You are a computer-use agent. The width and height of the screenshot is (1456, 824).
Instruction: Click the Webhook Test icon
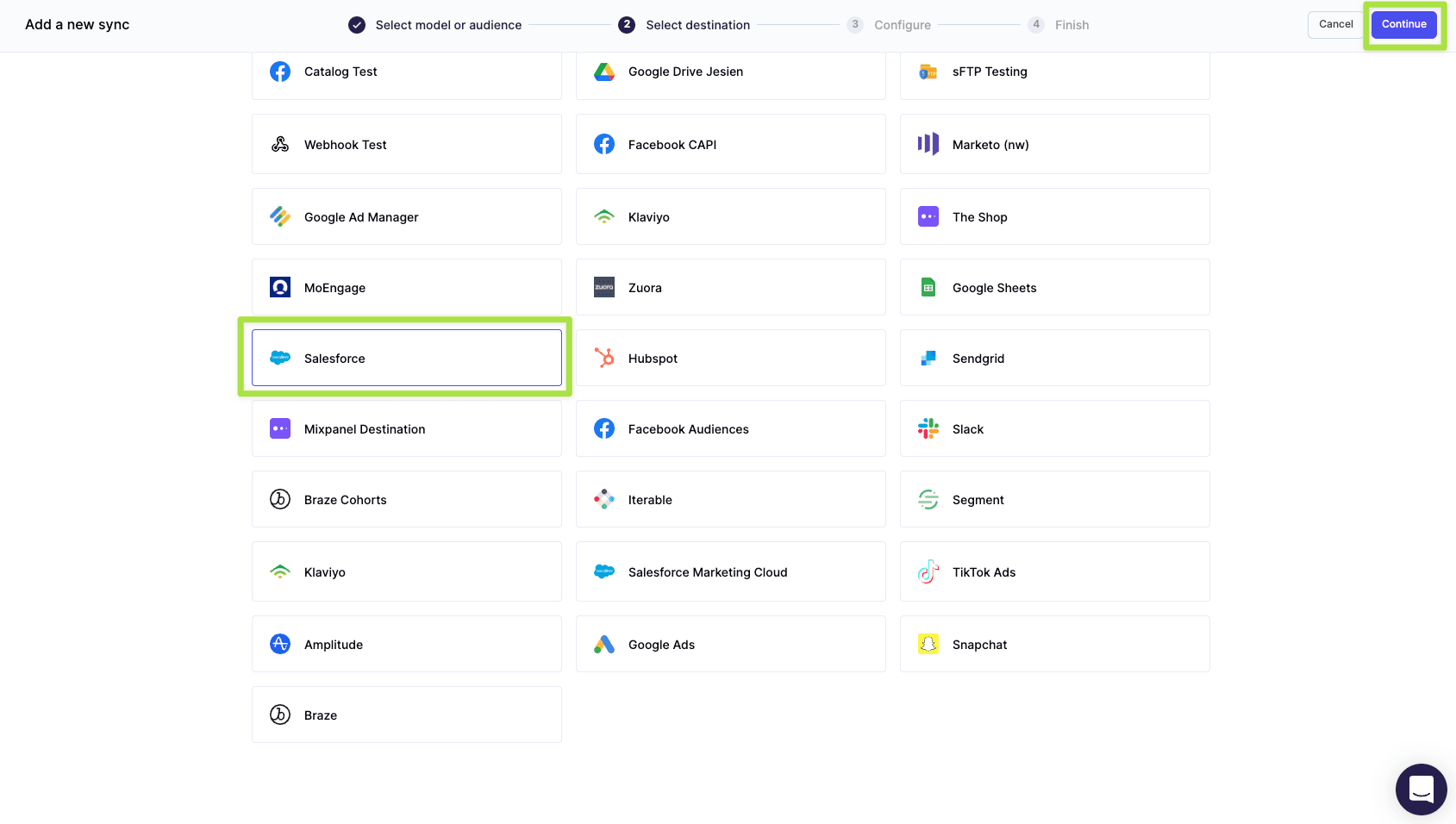tap(280, 144)
